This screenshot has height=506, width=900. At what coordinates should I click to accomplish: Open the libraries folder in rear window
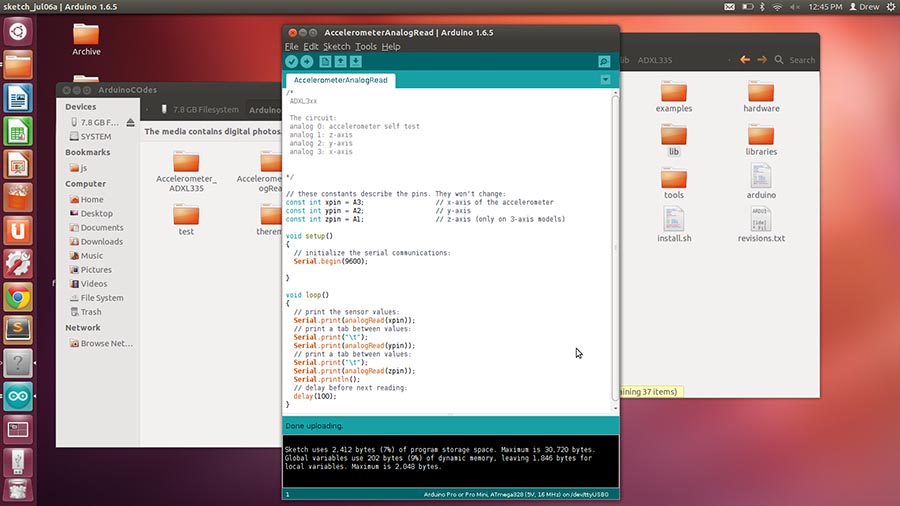tap(761, 140)
